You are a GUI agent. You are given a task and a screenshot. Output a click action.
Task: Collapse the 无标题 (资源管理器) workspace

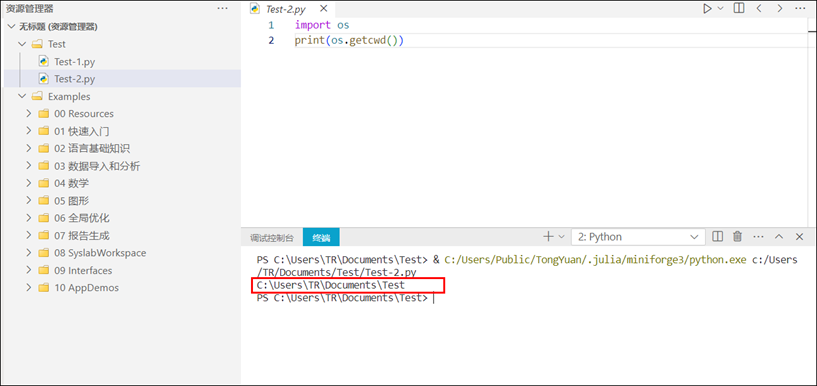(10, 27)
